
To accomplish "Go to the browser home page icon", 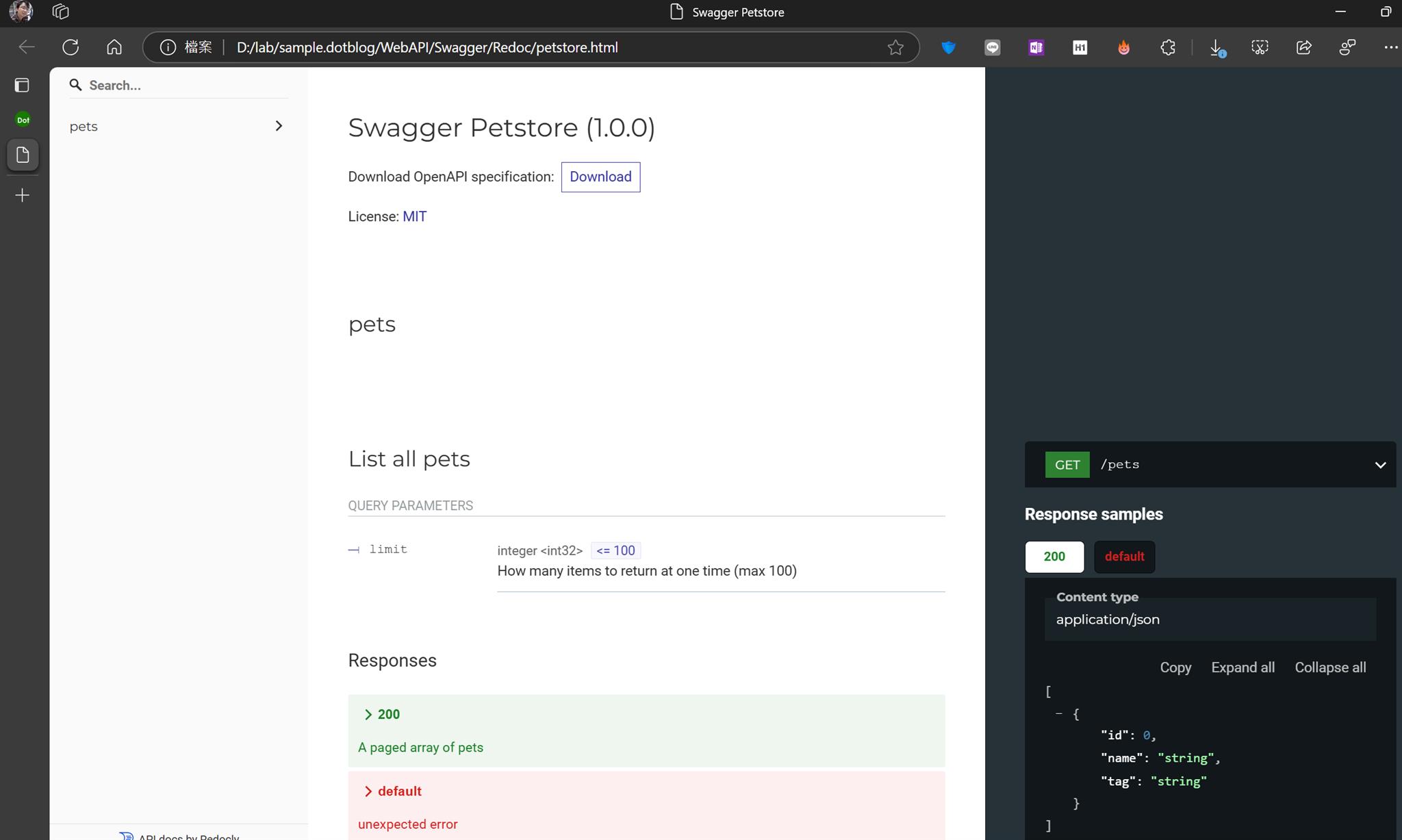I will pos(114,47).
